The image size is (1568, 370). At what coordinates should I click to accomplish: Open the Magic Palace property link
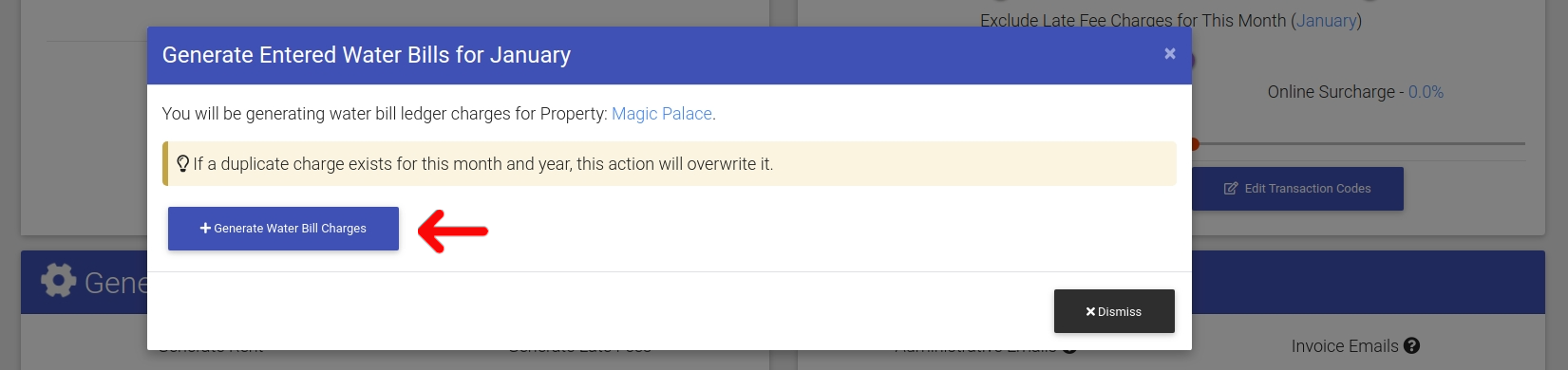[x=662, y=114]
